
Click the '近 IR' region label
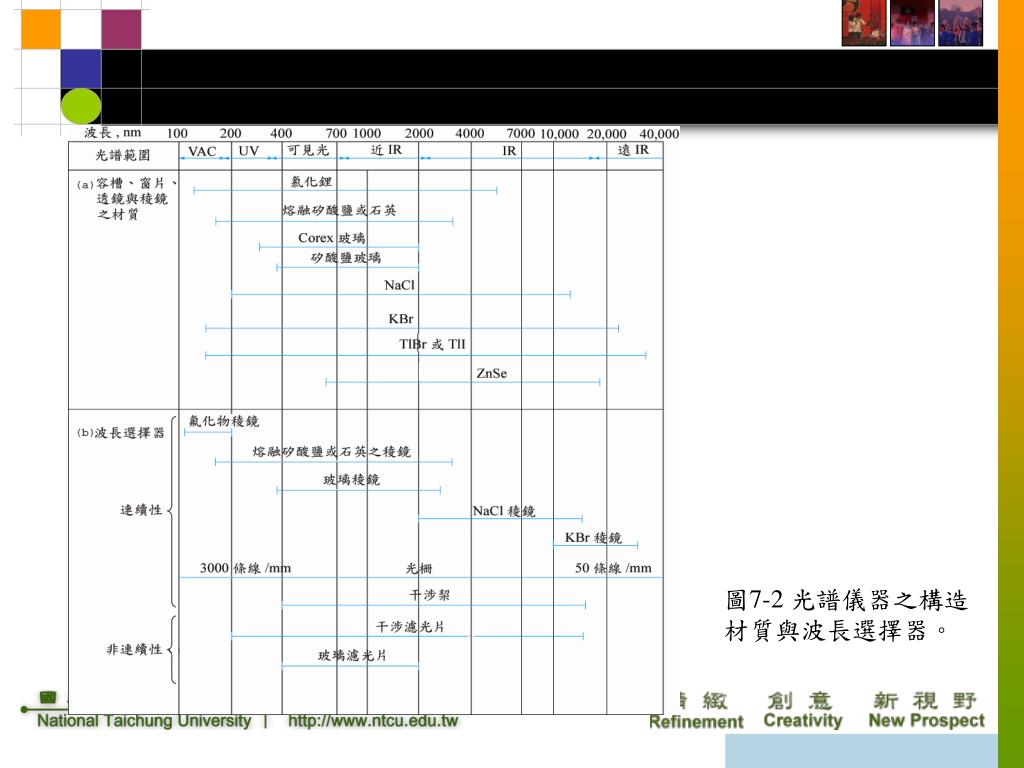[386, 150]
